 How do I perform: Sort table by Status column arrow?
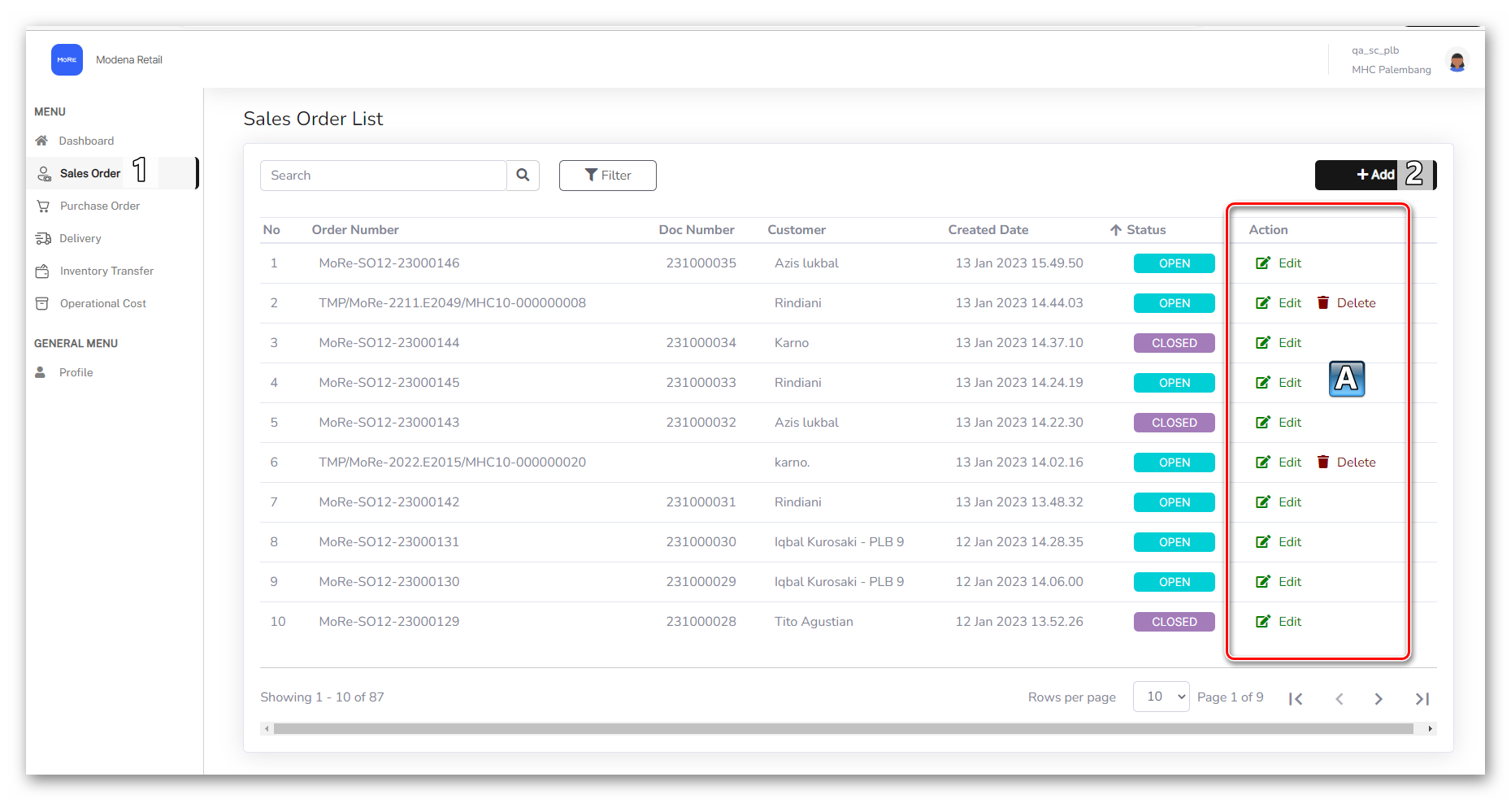pos(1116,230)
